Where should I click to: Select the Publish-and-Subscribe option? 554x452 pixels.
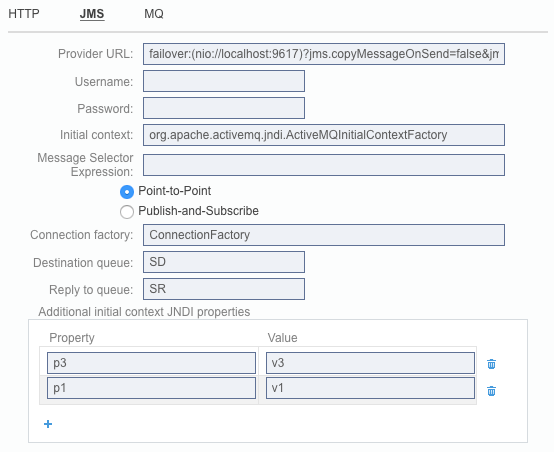point(127,212)
